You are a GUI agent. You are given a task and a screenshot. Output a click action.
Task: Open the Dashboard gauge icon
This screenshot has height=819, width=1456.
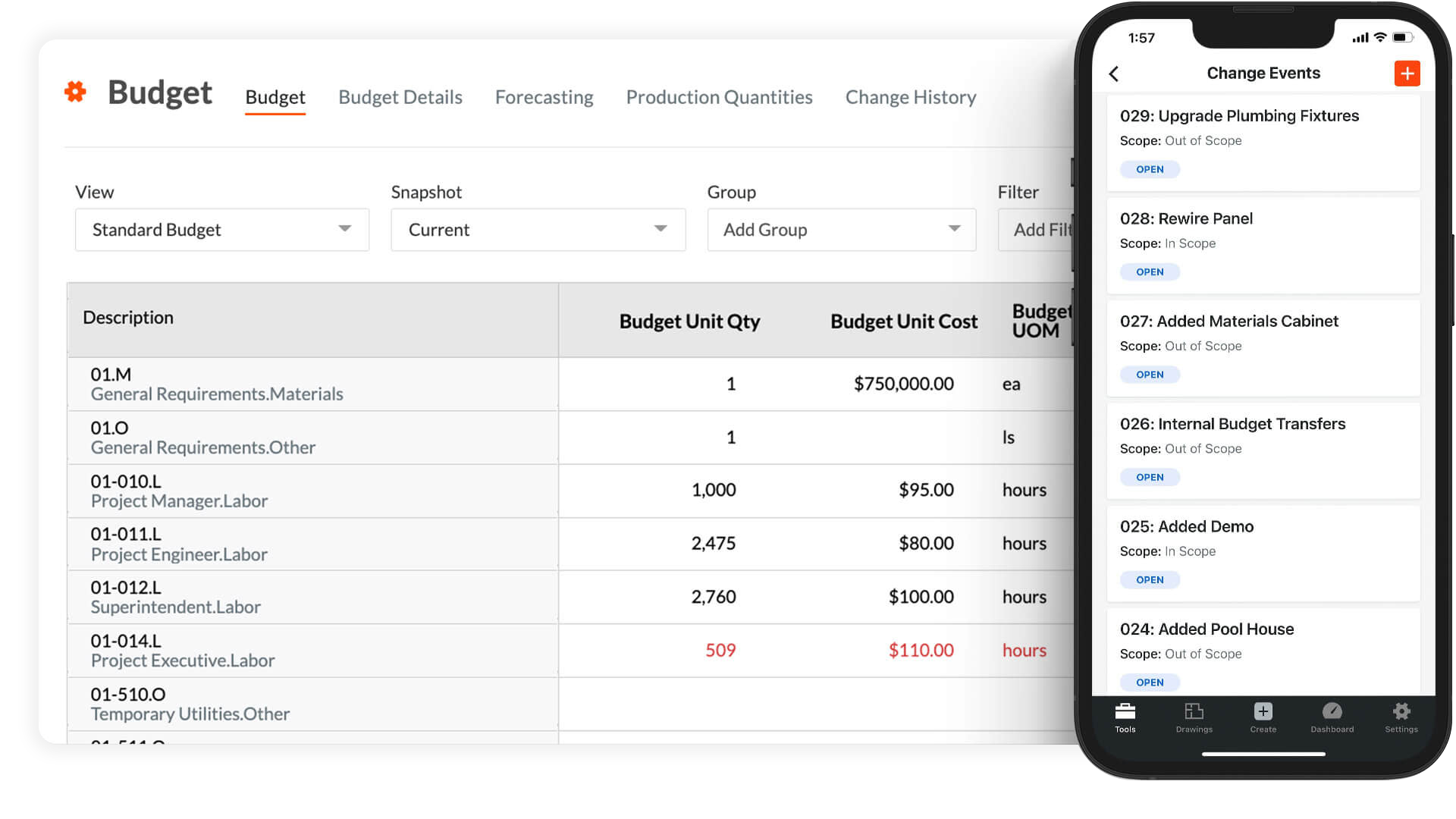[x=1332, y=713]
